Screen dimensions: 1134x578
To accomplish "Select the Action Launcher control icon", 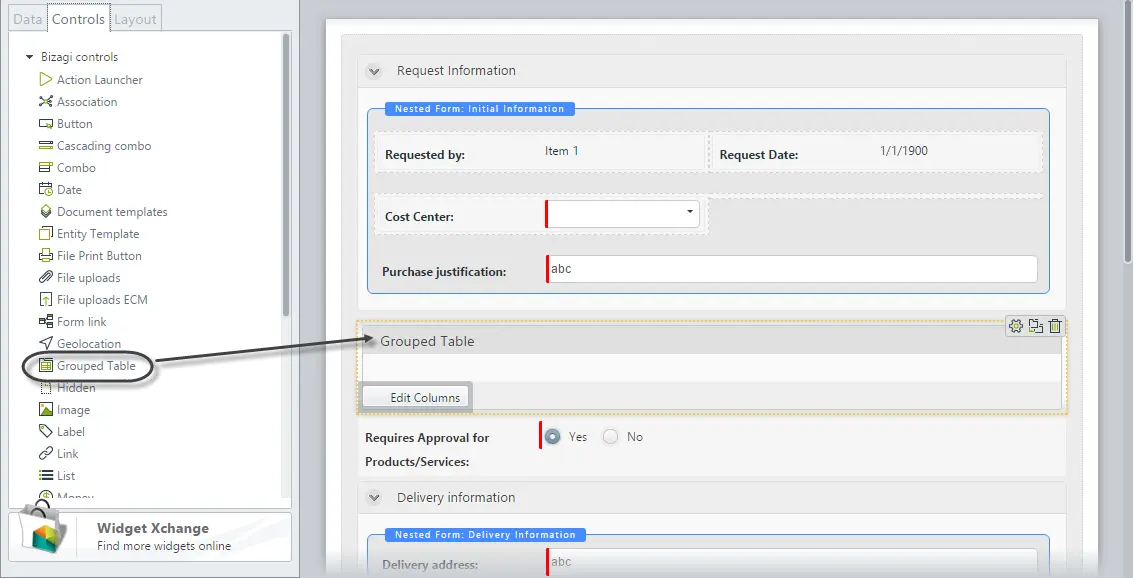I will pos(46,80).
